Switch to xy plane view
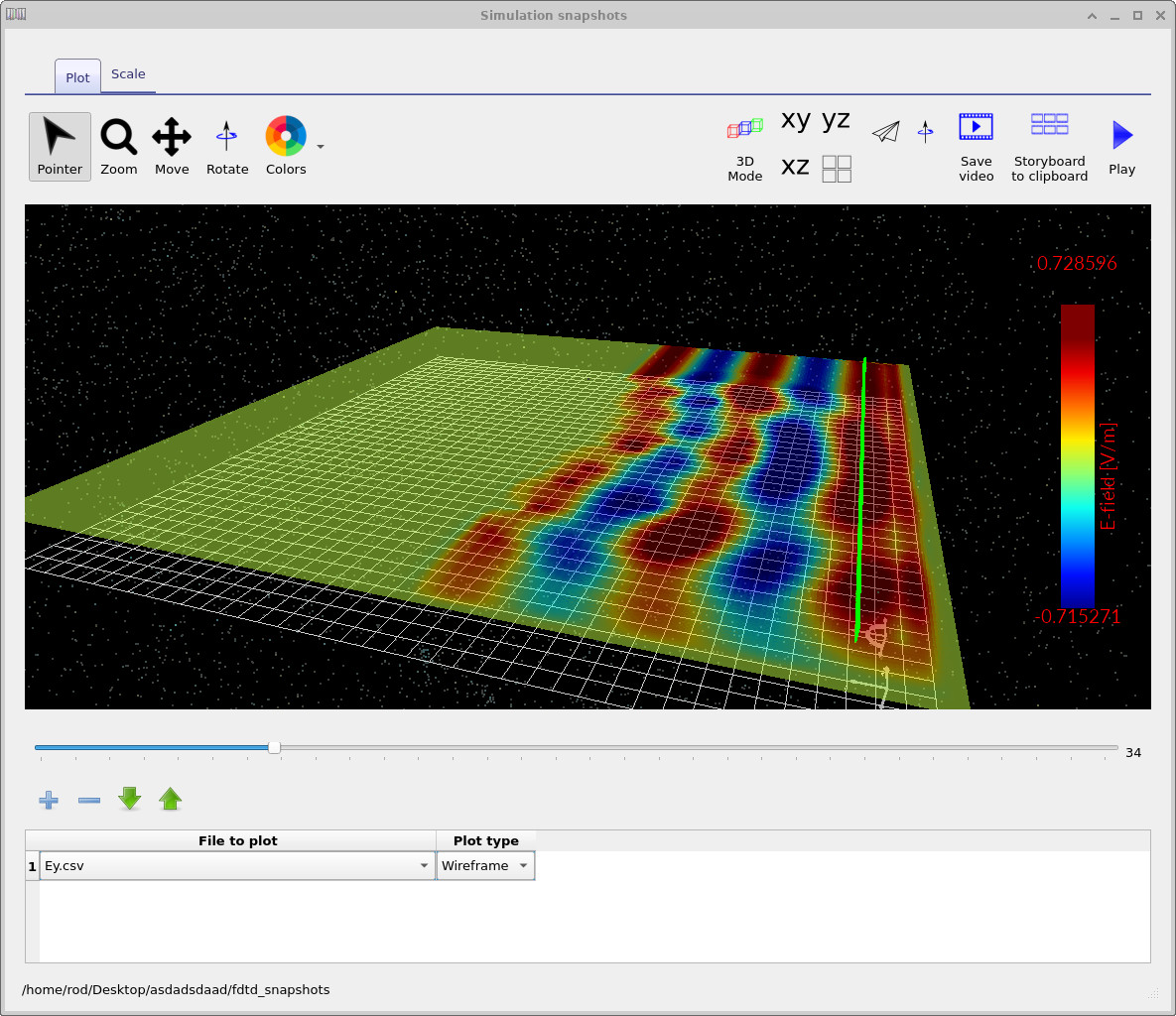Viewport: 1176px width, 1016px height. tap(795, 120)
